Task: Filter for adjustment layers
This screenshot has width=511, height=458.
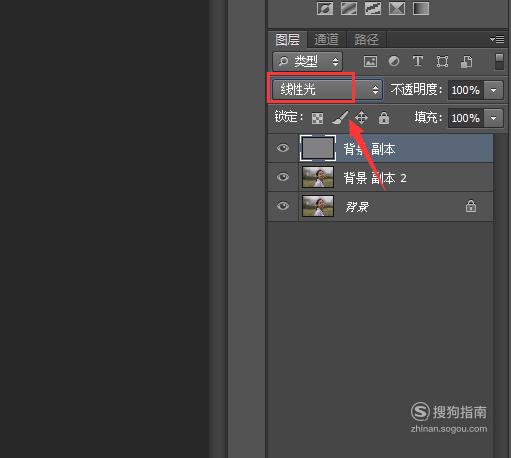Action: pyautogui.click(x=394, y=62)
